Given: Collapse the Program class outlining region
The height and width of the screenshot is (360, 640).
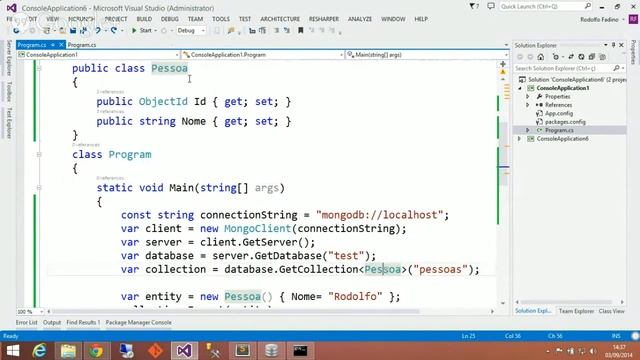Looking at the screenshot, I should (x=39, y=155).
